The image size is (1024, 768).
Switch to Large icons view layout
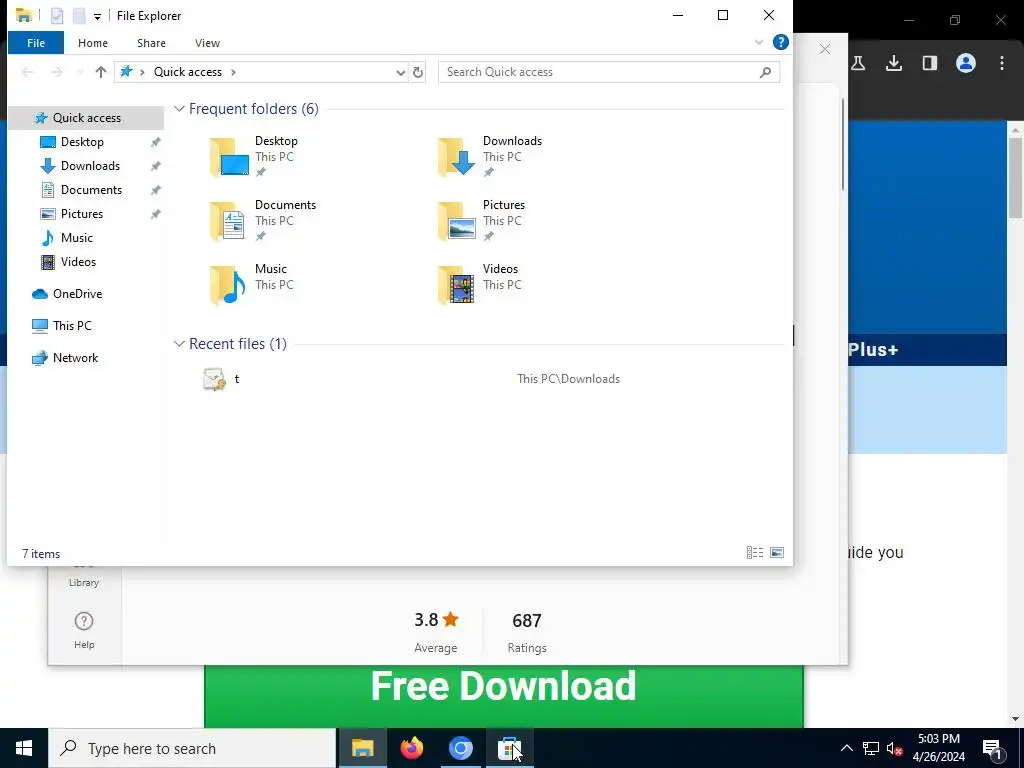pyautogui.click(x=777, y=553)
